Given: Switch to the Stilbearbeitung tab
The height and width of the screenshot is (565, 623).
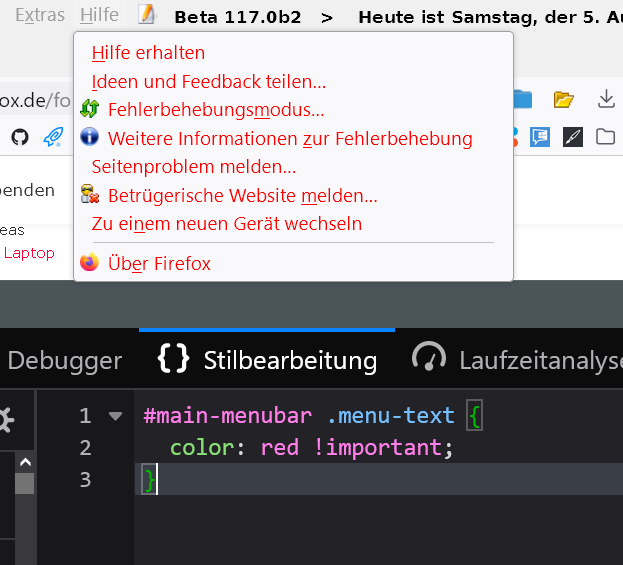Looking at the screenshot, I should click(268, 360).
